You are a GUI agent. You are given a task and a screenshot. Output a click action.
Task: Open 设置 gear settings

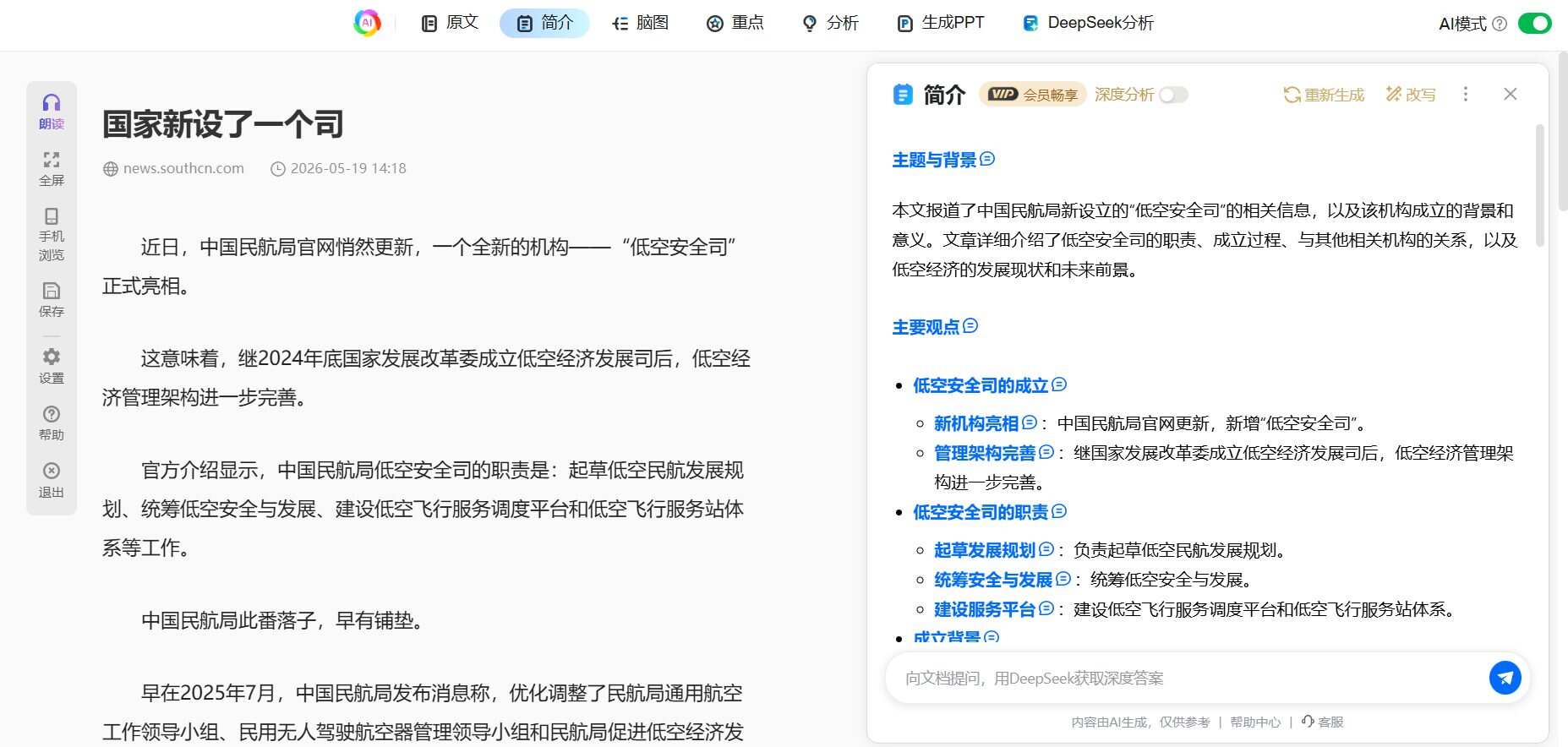pyautogui.click(x=52, y=366)
